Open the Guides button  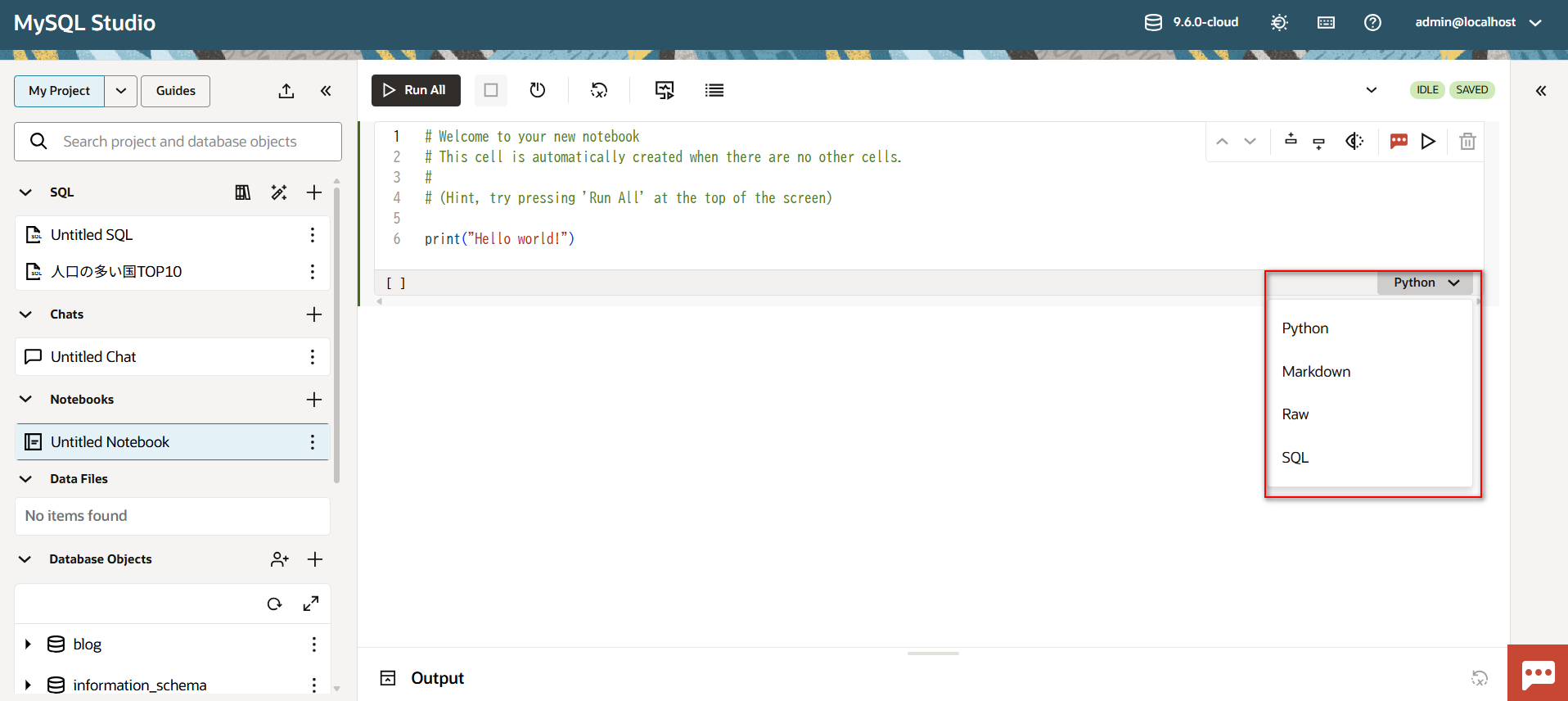[175, 91]
